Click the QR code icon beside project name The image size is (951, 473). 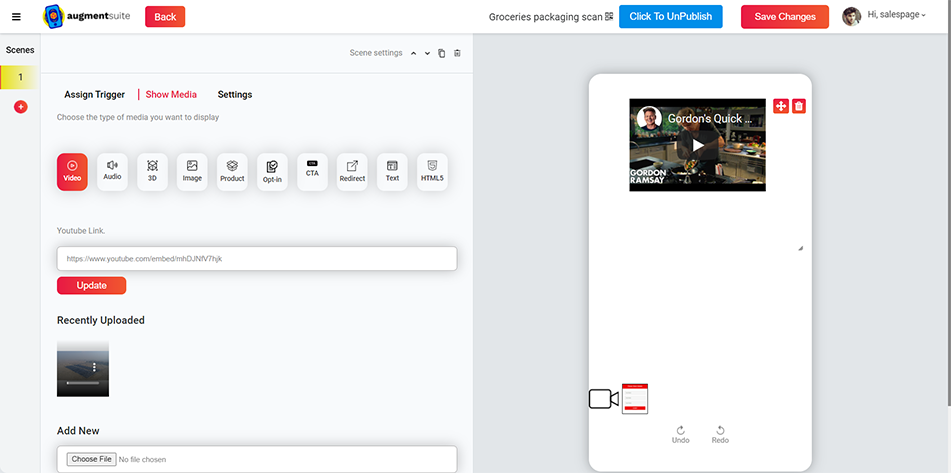tap(609, 16)
